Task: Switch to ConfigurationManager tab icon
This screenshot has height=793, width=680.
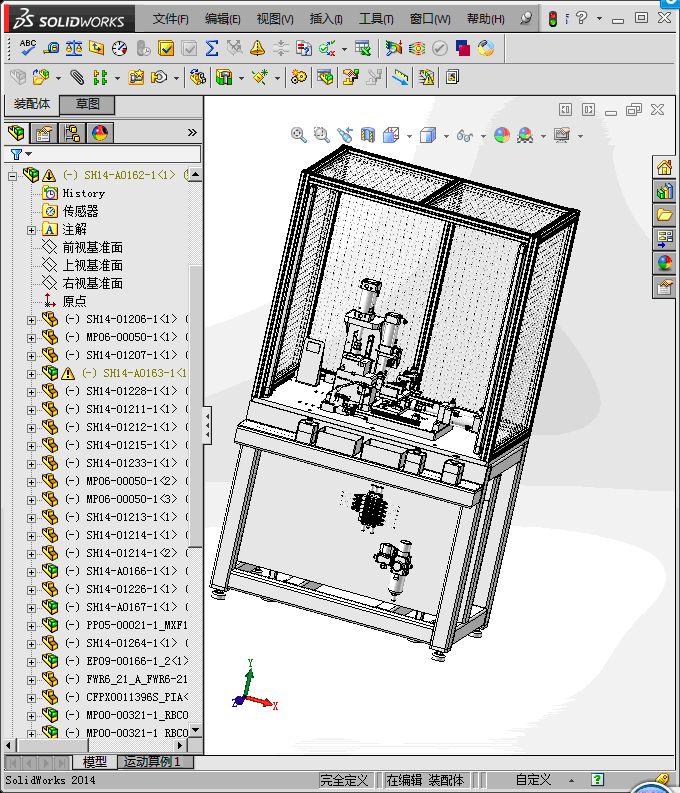Action: coord(72,133)
